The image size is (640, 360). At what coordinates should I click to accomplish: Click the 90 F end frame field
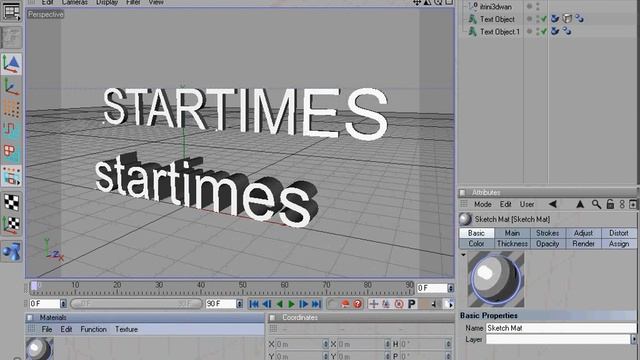[x=221, y=304]
